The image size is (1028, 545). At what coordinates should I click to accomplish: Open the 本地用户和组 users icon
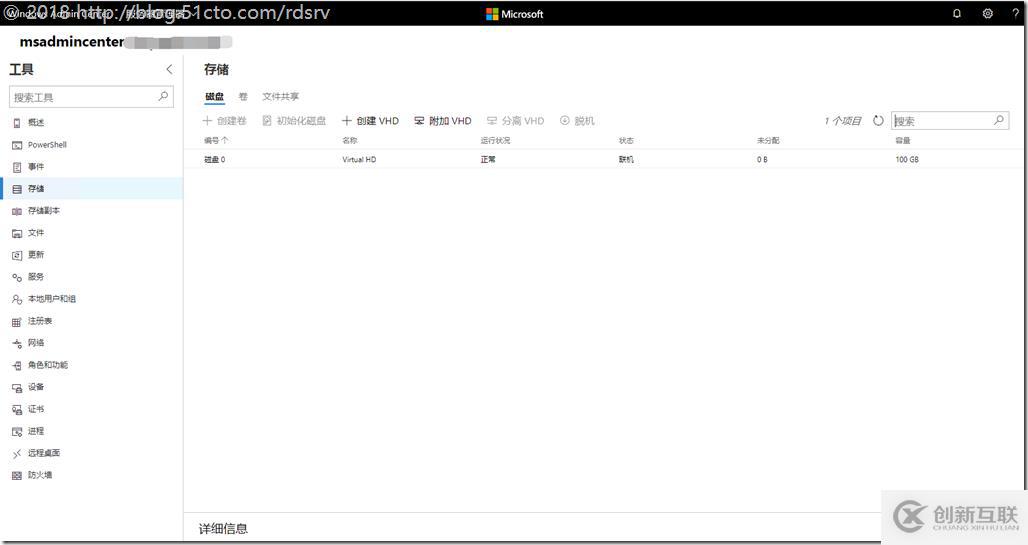(17, 299)
